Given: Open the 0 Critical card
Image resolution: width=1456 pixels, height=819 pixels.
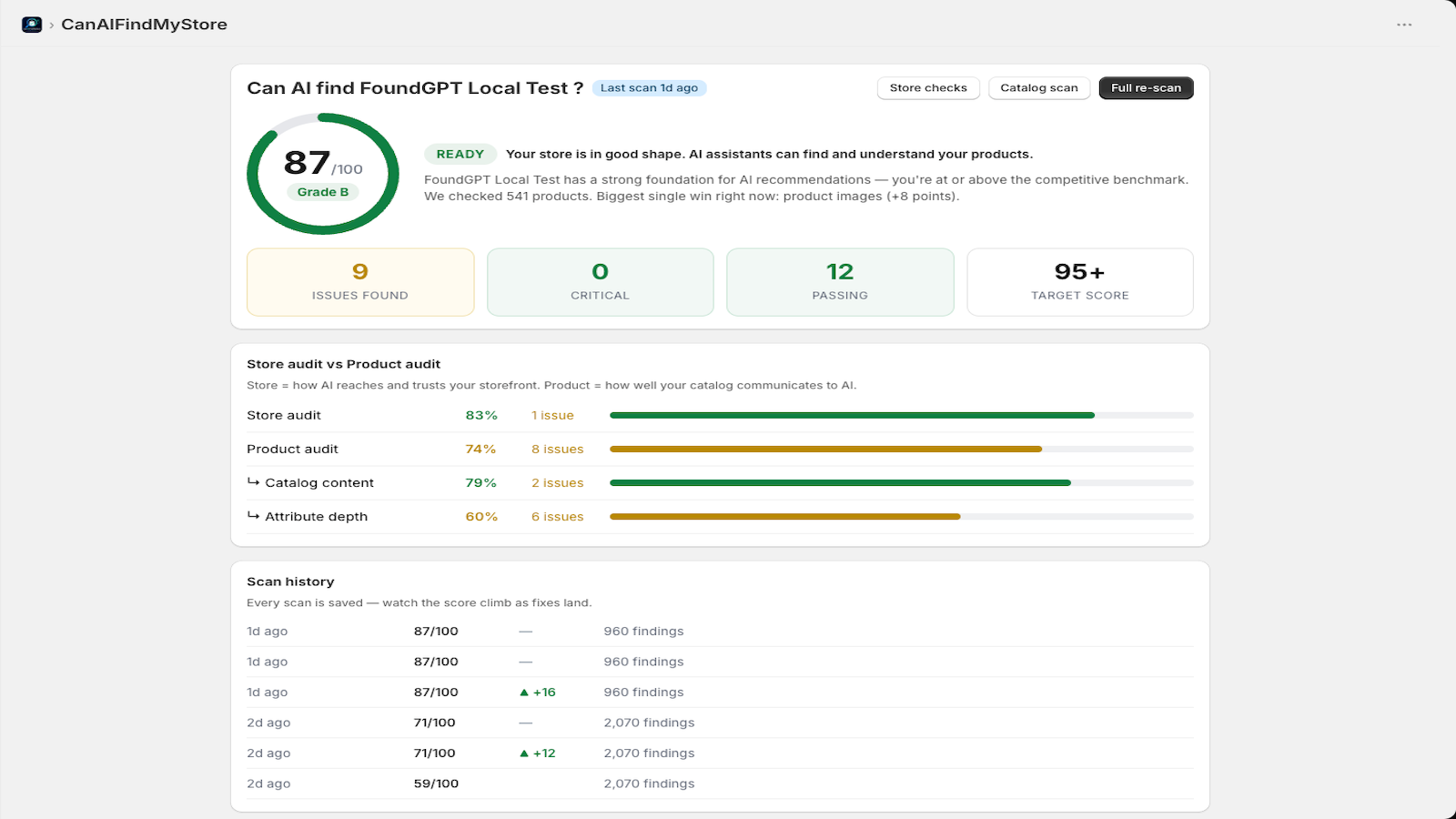Looking at the screenshot, I should pos(601,282).
